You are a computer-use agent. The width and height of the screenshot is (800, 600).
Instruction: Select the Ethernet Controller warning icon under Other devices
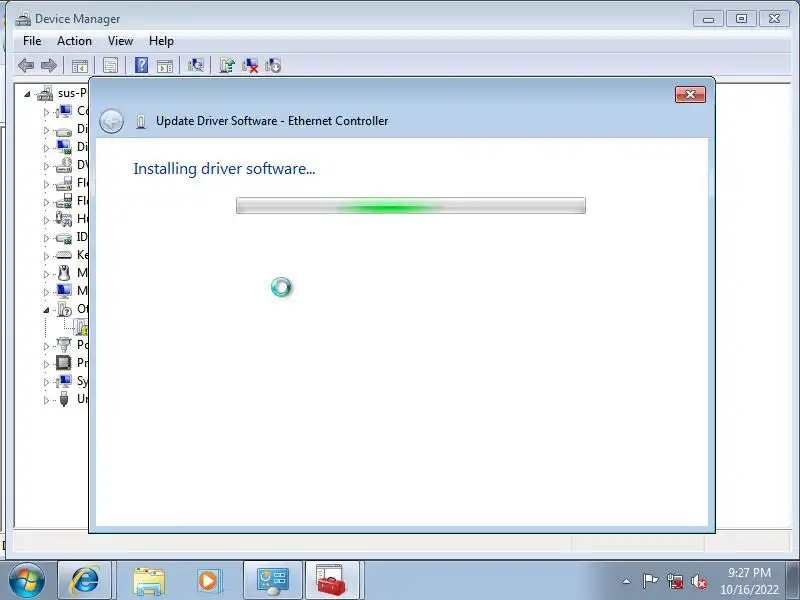pos(81,327)
